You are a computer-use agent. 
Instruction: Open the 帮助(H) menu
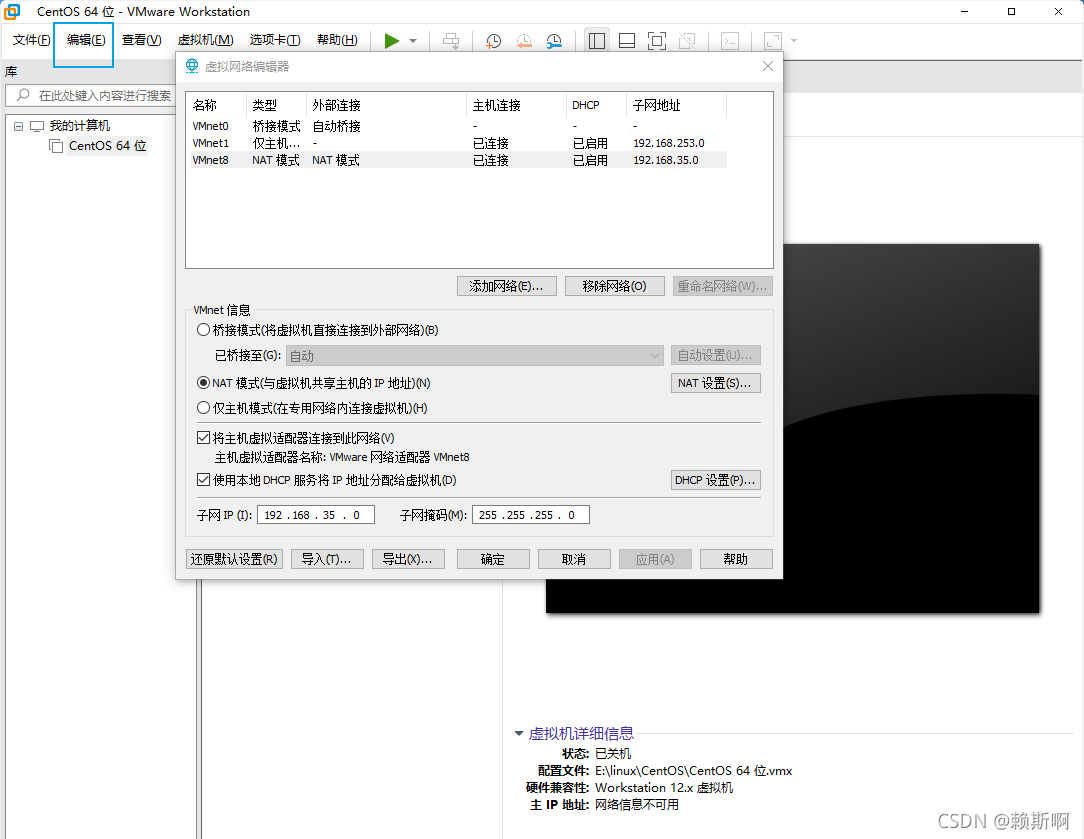coord(337,40)
